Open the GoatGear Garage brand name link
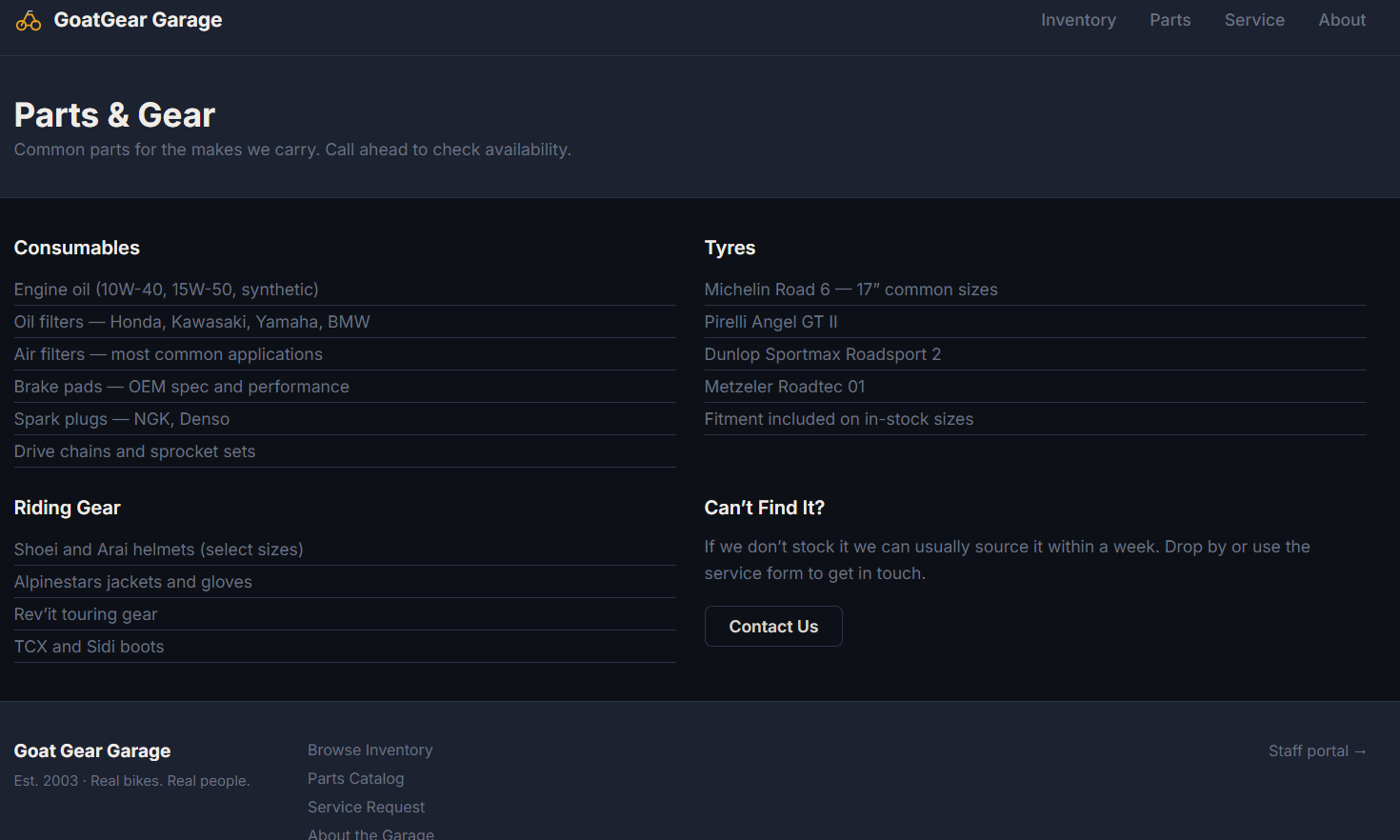The image size is (1400, 840). [138, 20]
